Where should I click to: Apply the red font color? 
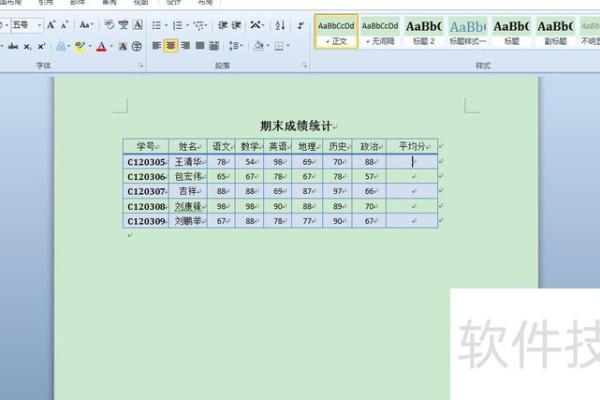click(101, 47)
